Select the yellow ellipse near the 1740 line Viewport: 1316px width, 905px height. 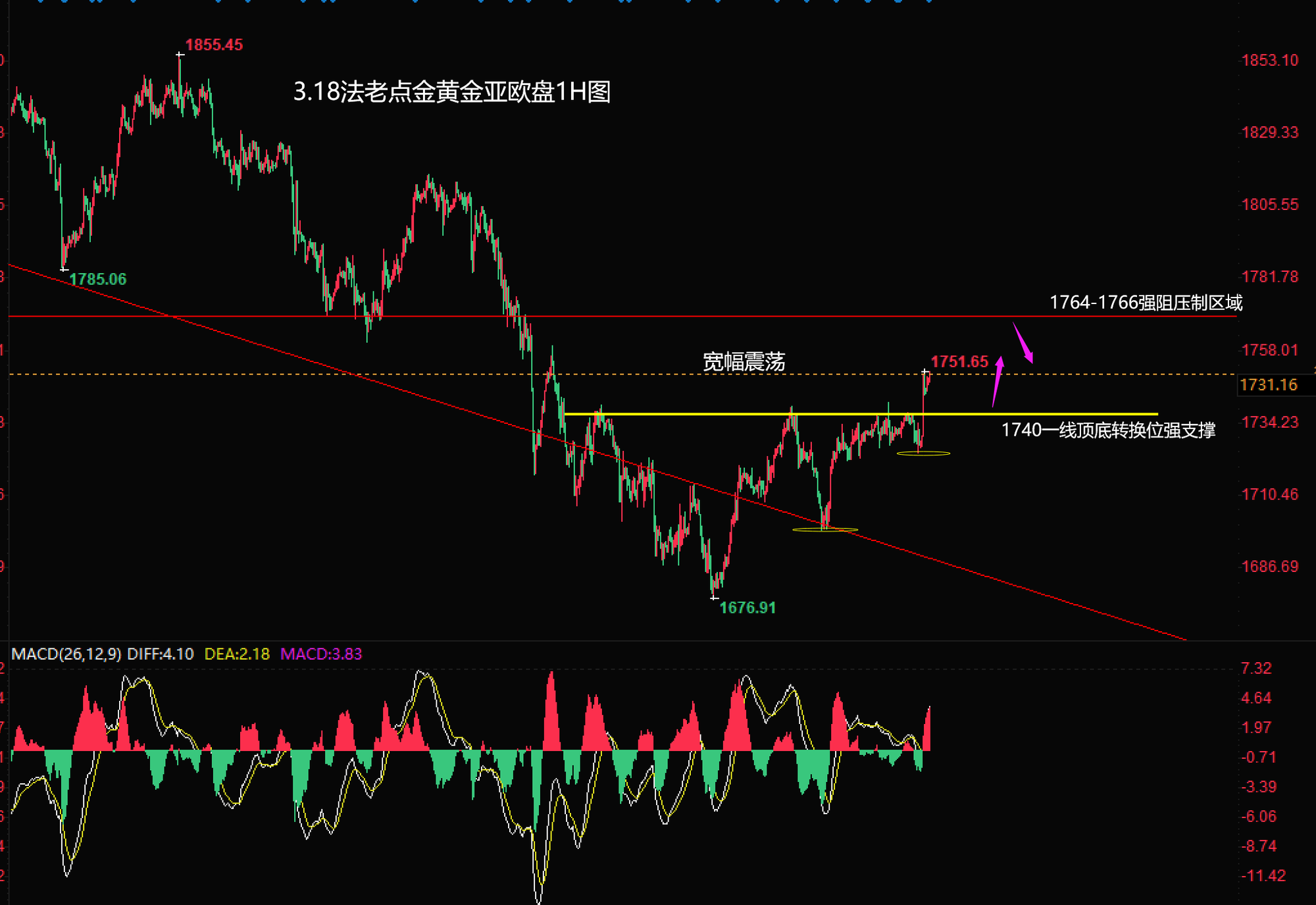pos(923,453)
